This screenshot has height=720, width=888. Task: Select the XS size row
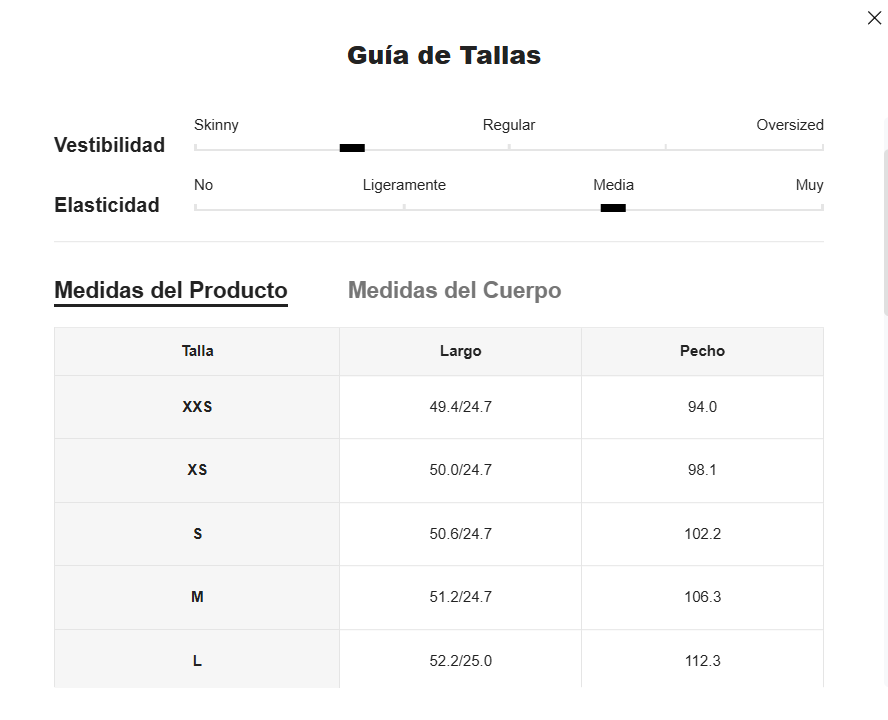(197, 470)
